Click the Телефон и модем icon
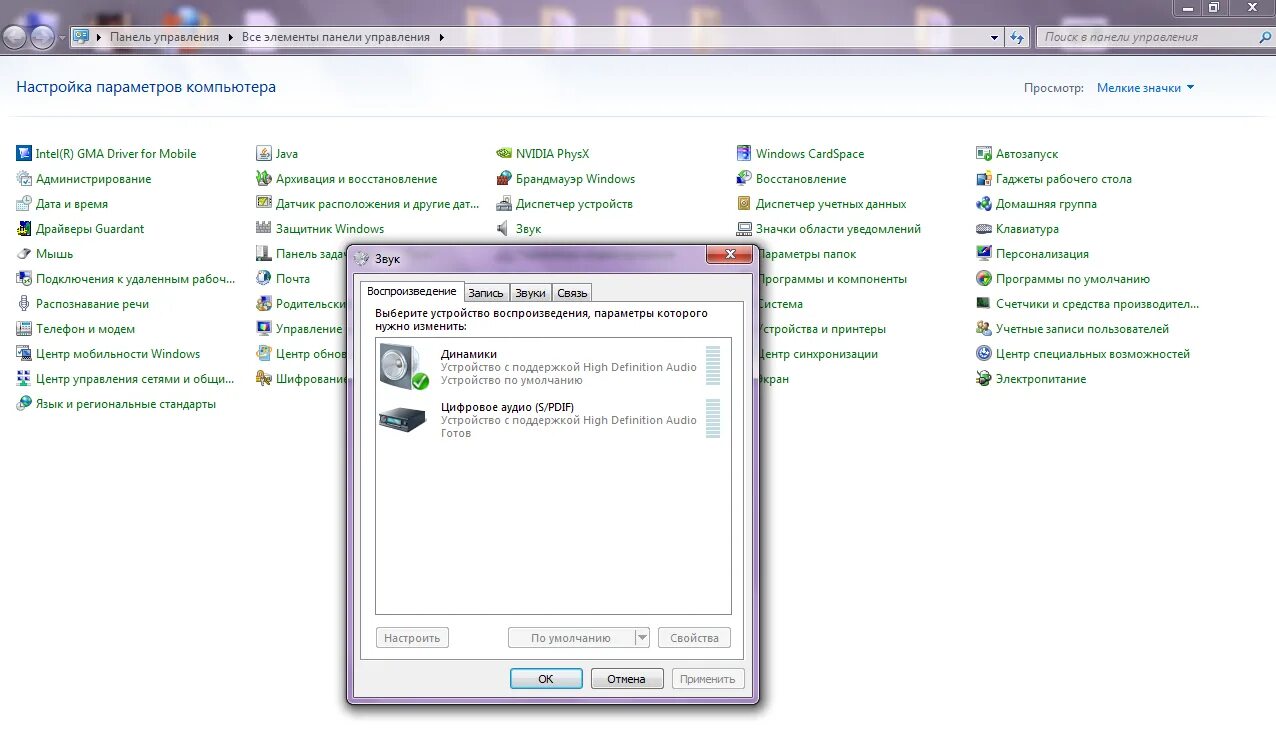 pyautogui.click(x=24, y=328)
